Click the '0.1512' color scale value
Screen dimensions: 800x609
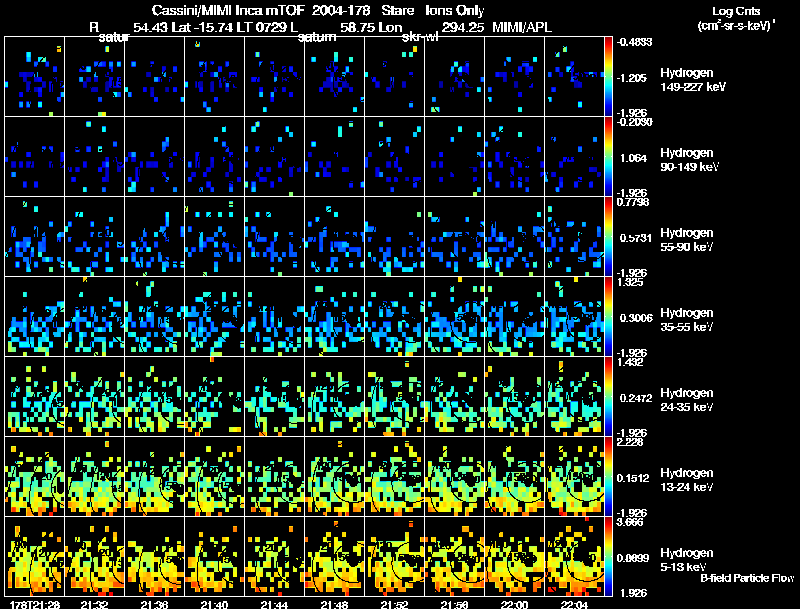pyautogui.click(x=634, y=478)
